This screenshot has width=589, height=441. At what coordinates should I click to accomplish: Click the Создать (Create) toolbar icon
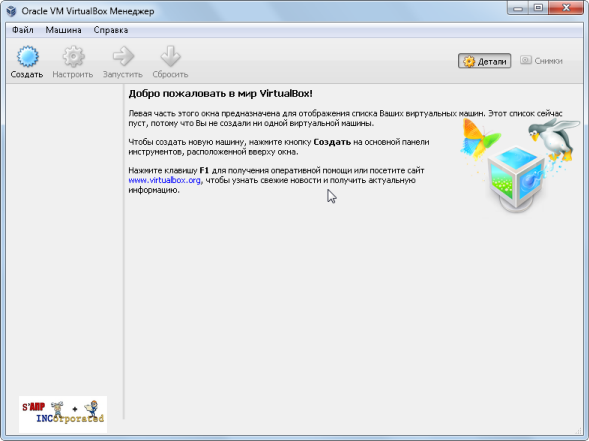click(27, 57)
